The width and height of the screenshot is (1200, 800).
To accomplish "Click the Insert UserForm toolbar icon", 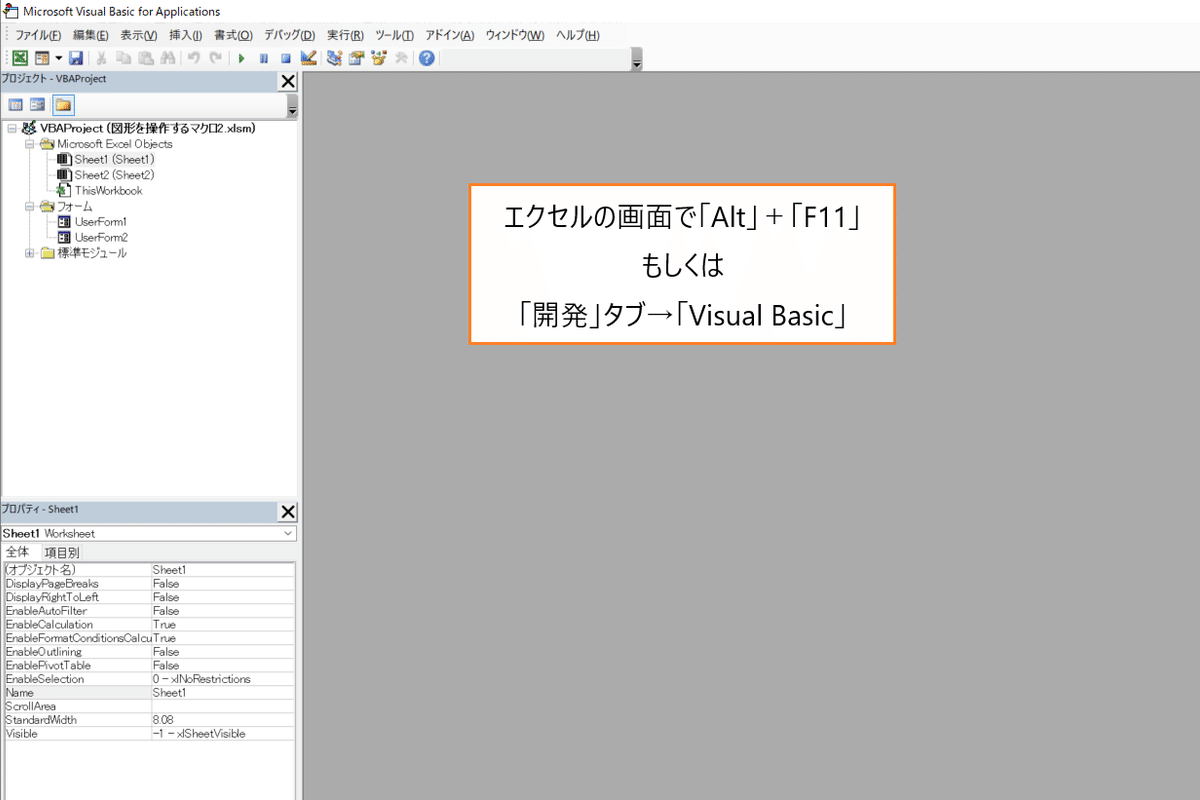I will (x=42, y=58).
